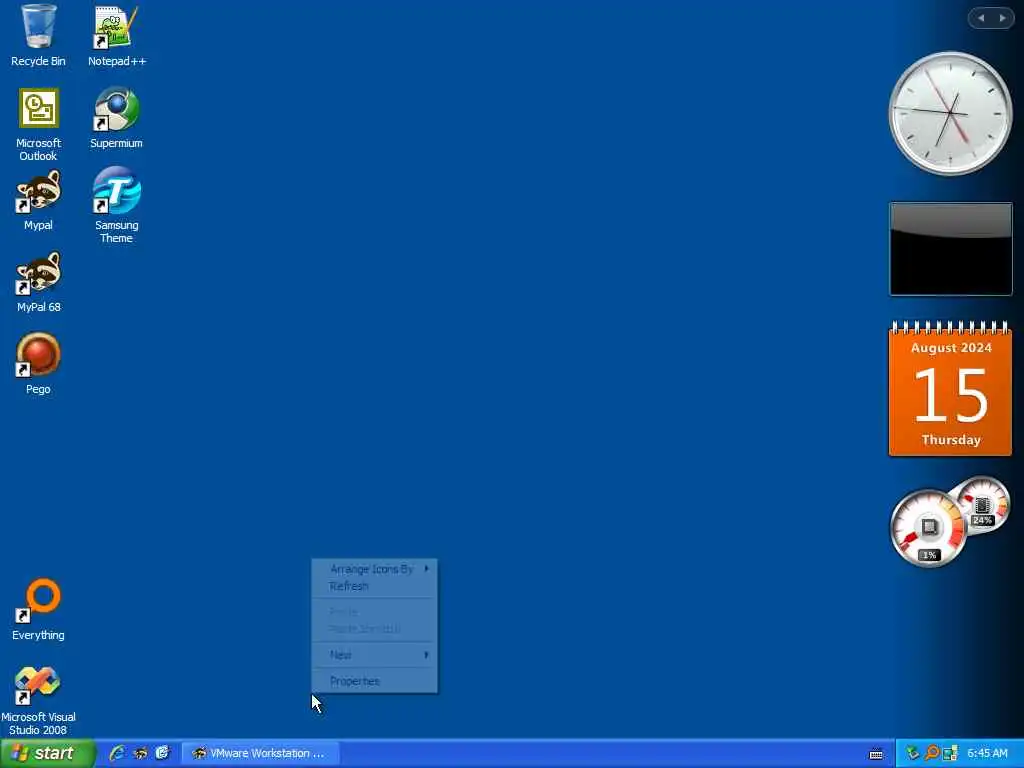Click the network computers tray icon
The width and height of the screenshot is (1024, 768).
[x=950, y=754]
